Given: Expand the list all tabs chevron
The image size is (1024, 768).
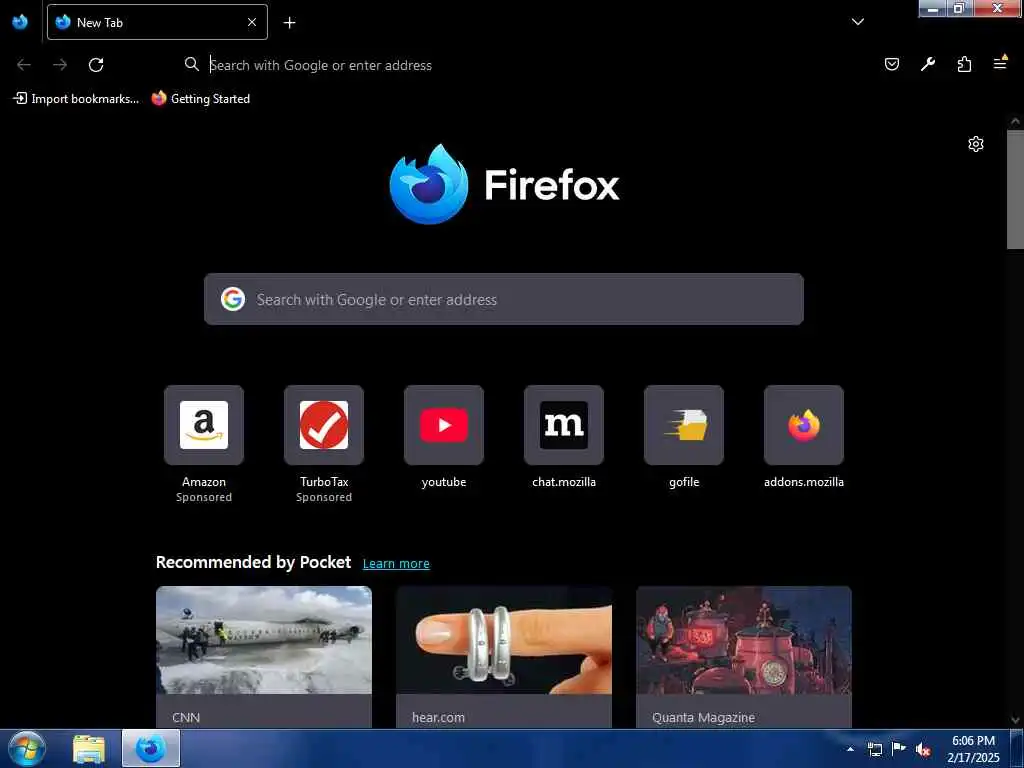Looking at the screenshot, I should tap(858, 22).
